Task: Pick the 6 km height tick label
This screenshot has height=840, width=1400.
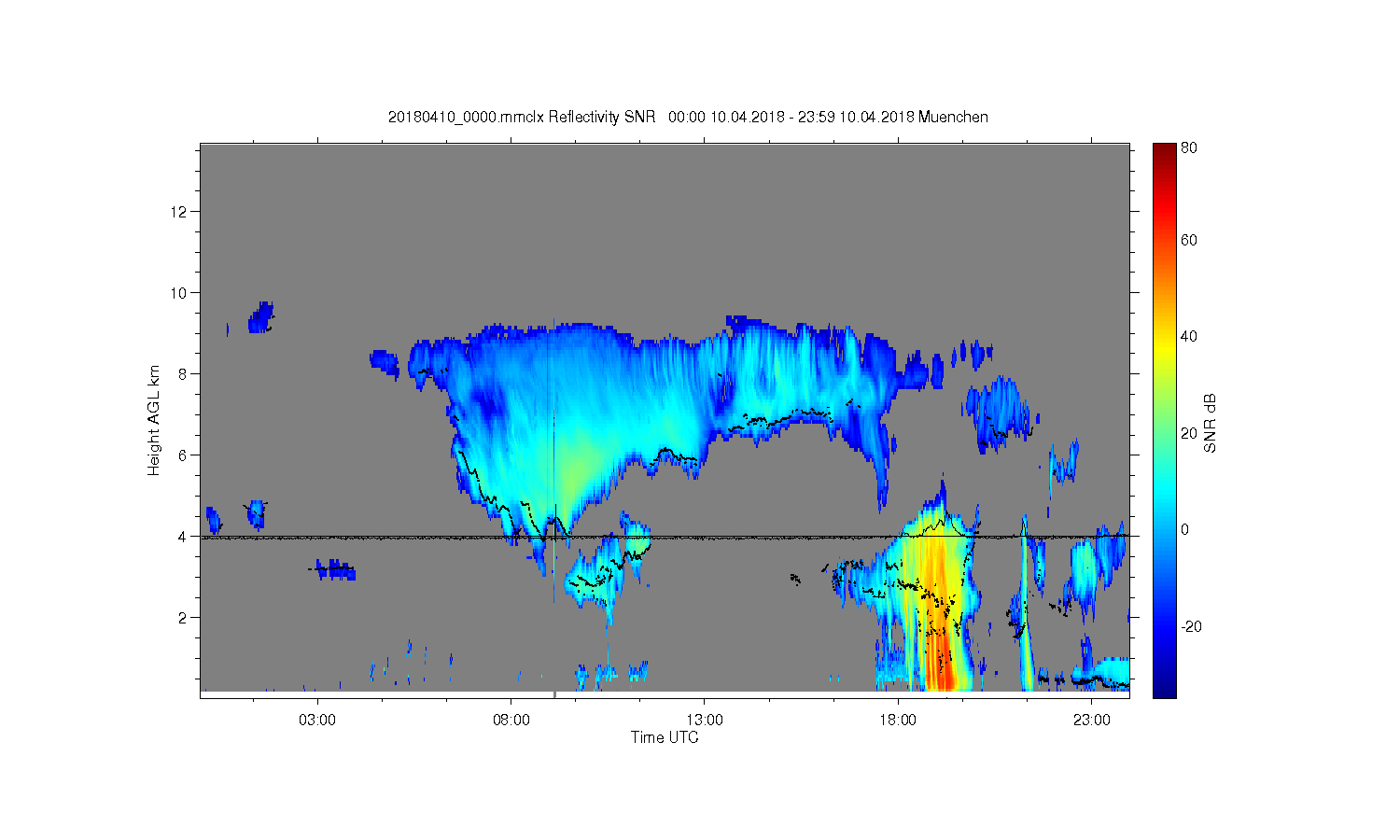Action: point(182,455)
